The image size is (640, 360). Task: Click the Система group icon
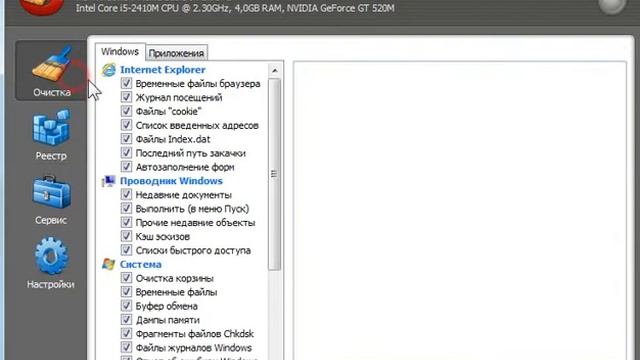click(x=109, y=264)
